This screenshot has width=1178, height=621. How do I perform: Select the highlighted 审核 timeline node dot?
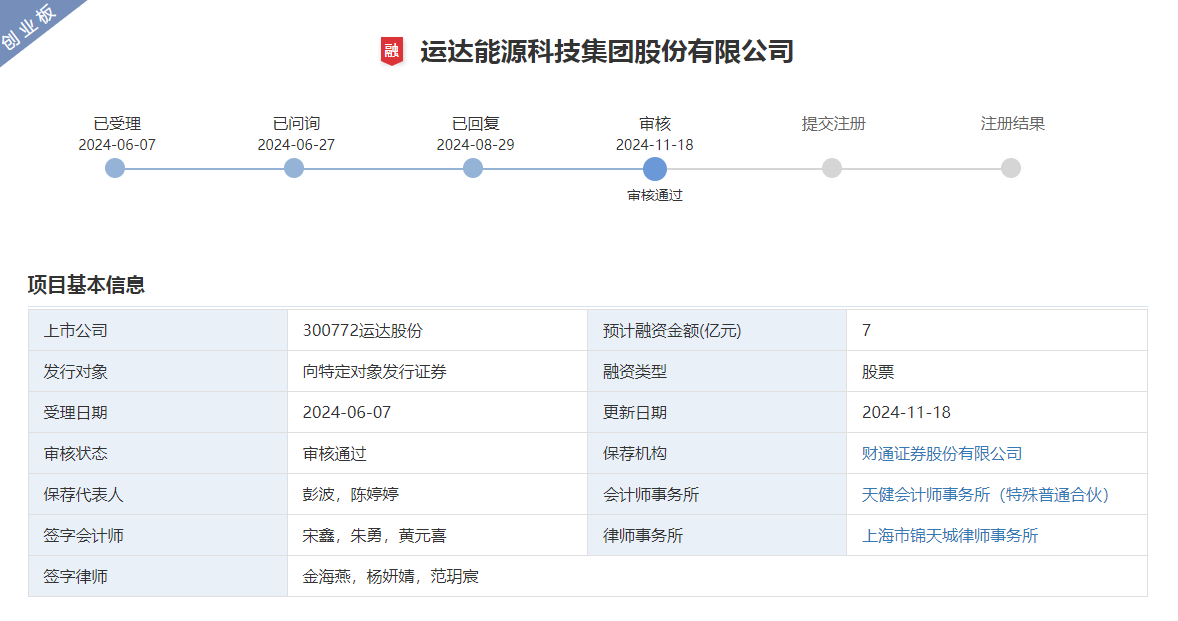coord(655,169)
